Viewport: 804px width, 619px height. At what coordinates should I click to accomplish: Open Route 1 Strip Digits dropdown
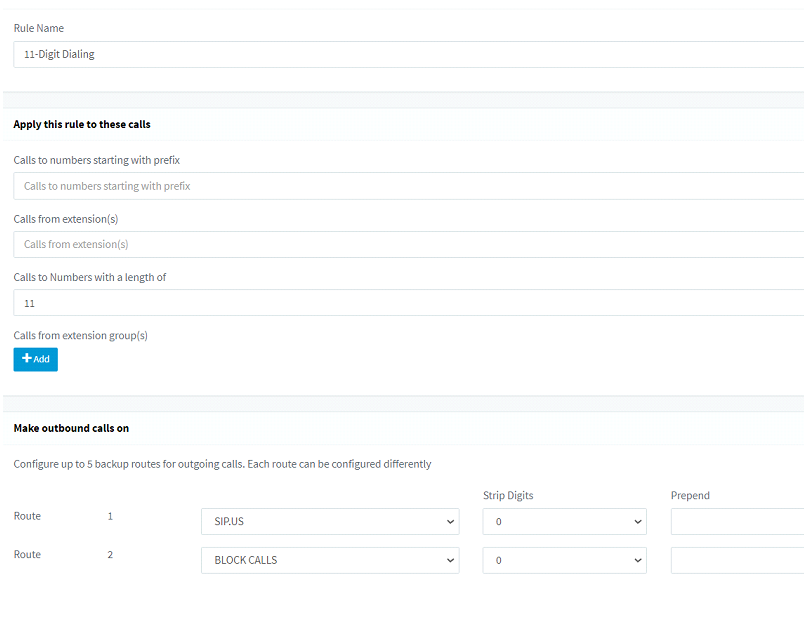point(565,522)
